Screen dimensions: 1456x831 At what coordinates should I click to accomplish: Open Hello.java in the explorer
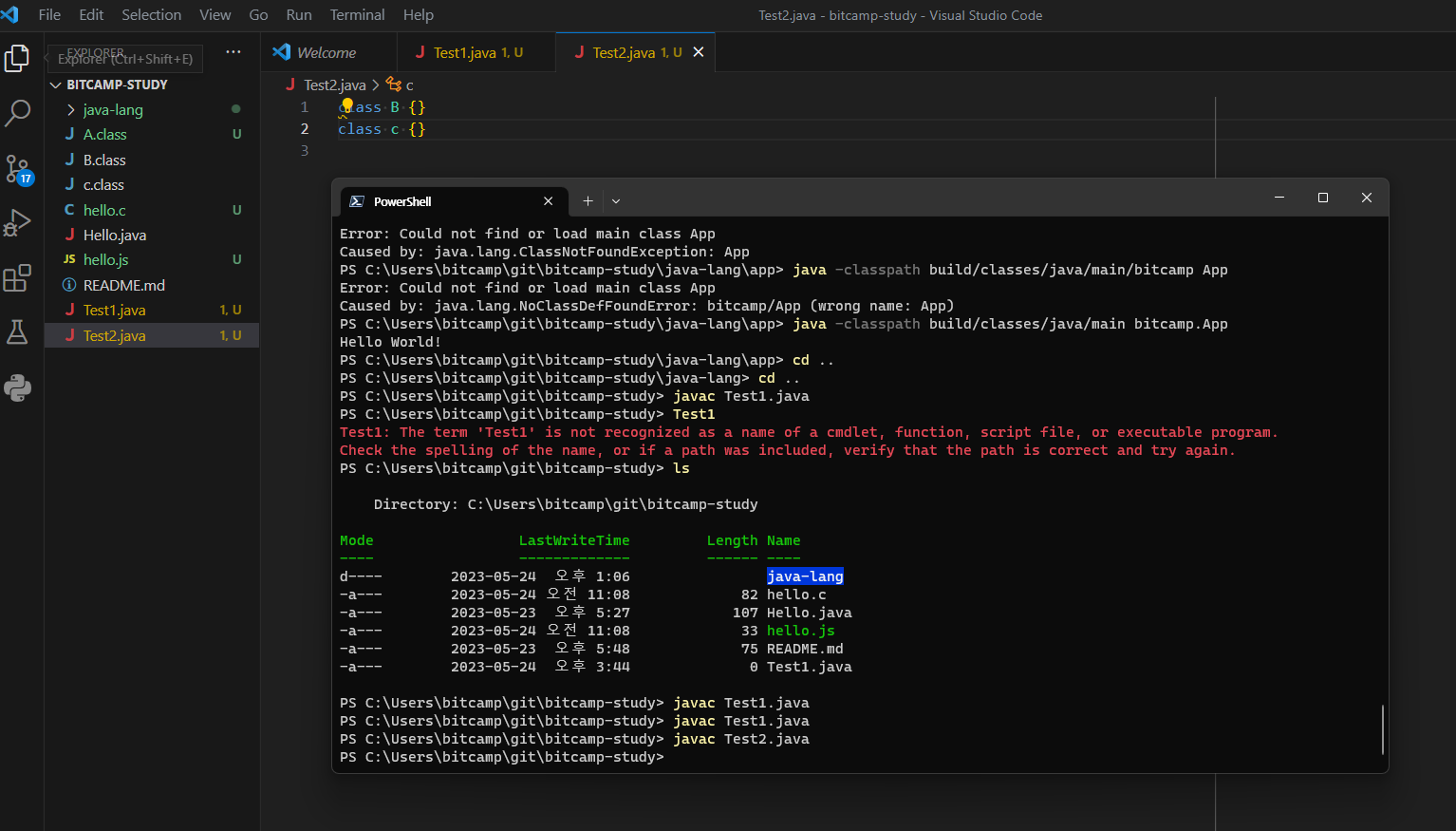click(152, 235)
